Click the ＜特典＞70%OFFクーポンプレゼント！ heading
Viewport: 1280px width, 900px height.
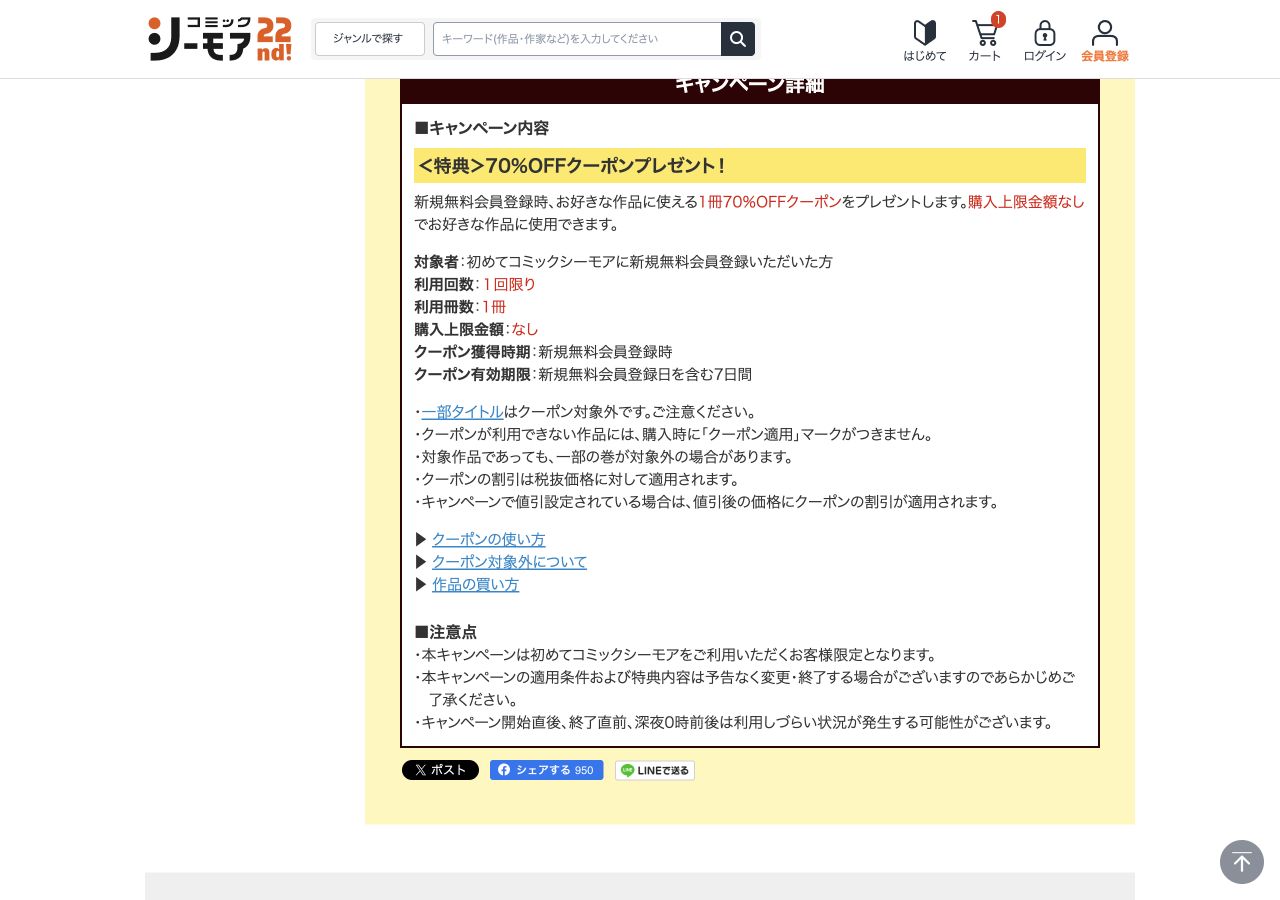(750, 166)
